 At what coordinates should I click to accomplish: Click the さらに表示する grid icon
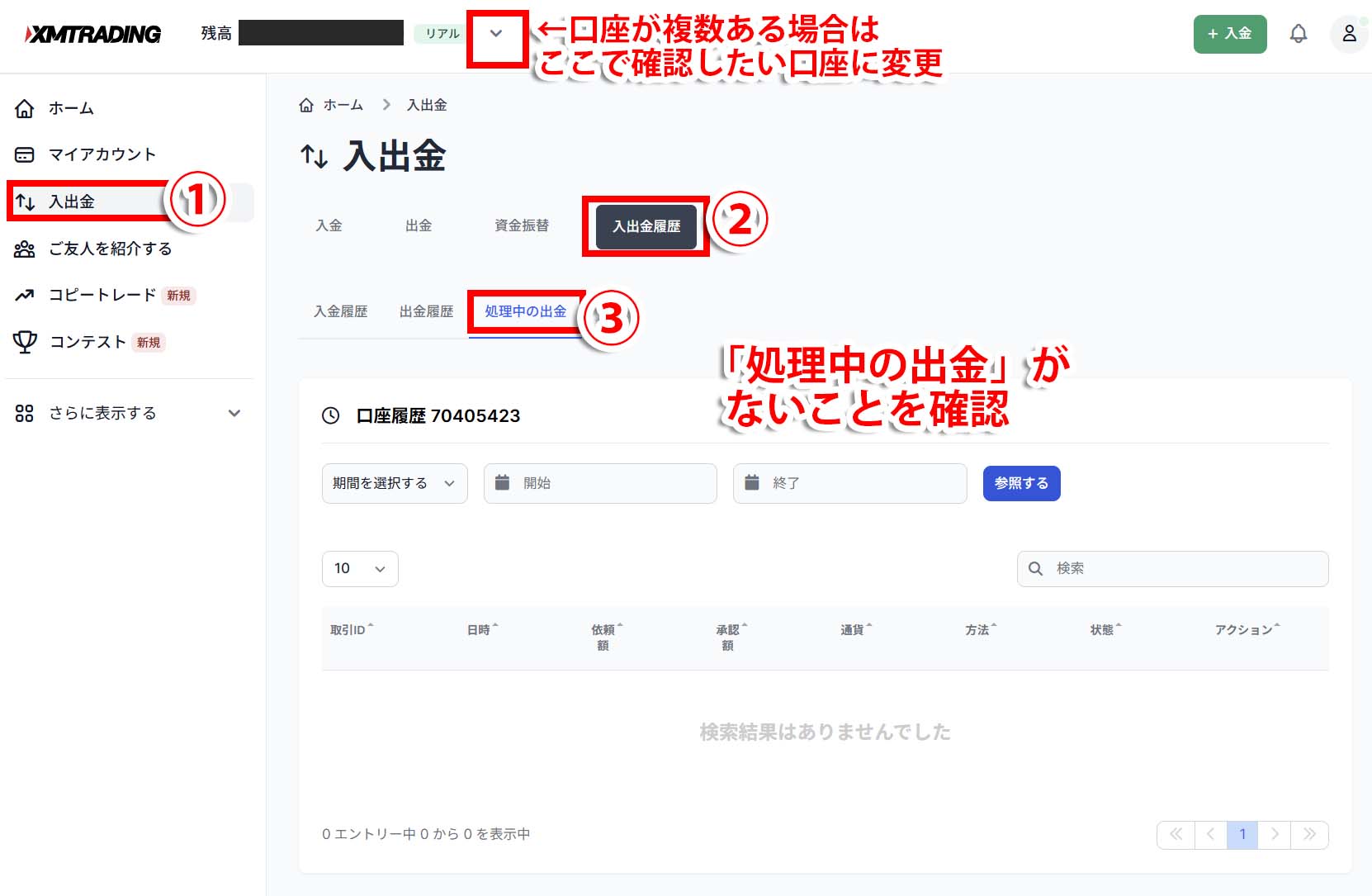click(25, 413)
